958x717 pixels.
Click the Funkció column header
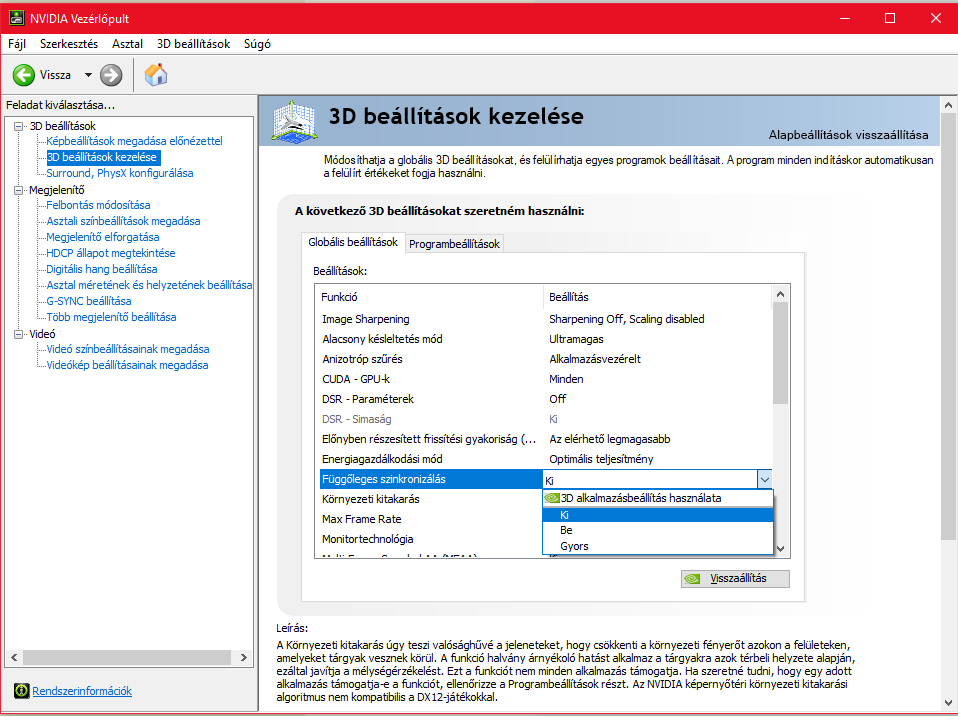click(x=430, y=297)
